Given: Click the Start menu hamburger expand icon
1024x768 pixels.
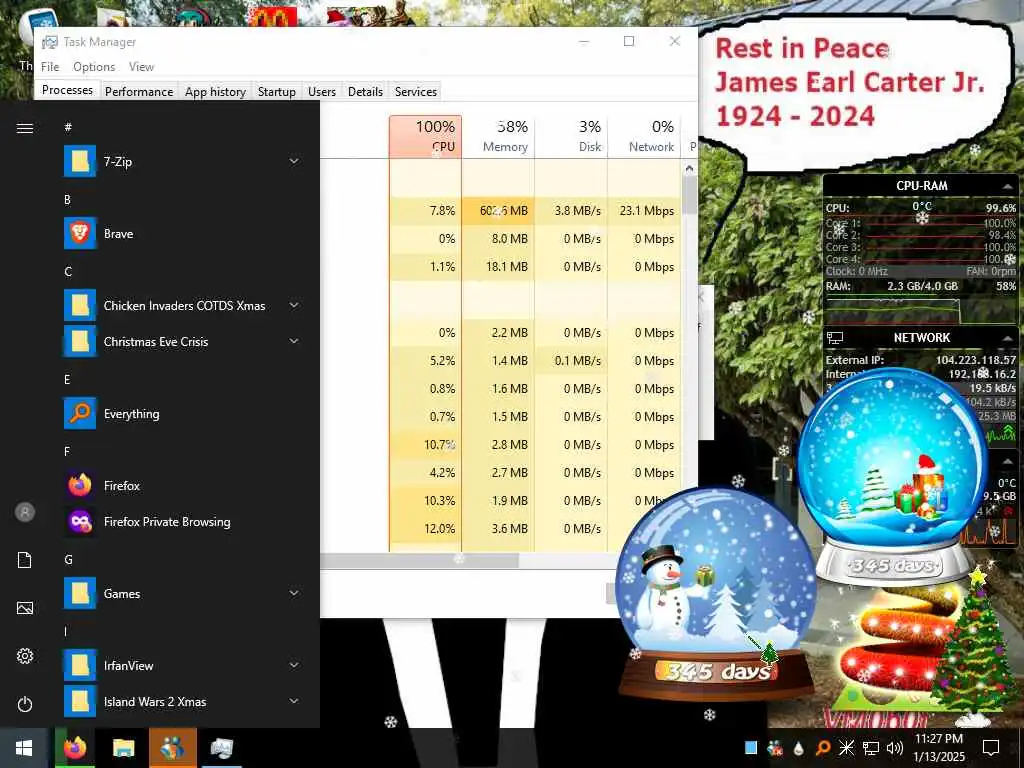Looking at the screenshot, I should [25, 128].
